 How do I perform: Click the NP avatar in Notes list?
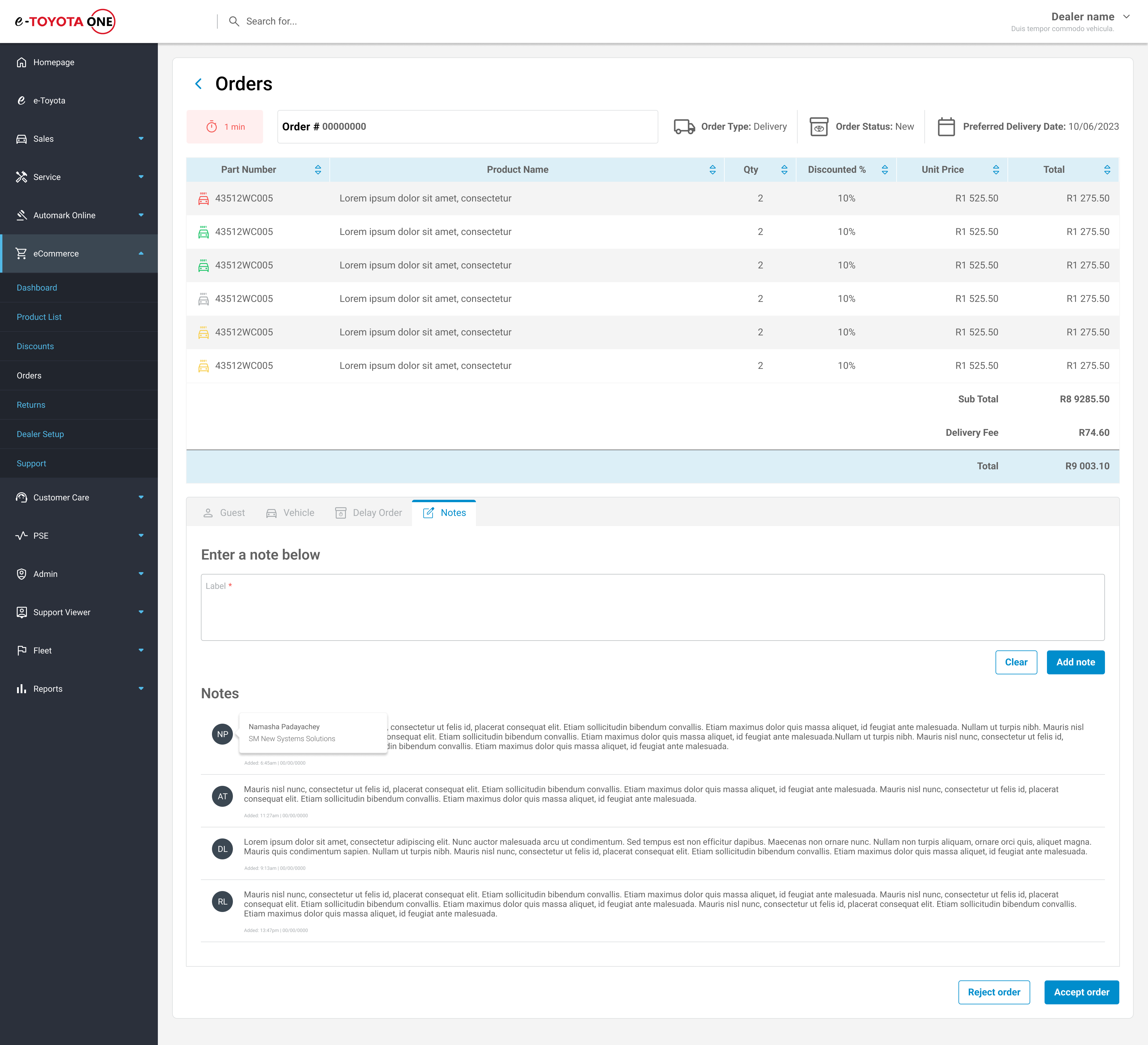point(222,734)
